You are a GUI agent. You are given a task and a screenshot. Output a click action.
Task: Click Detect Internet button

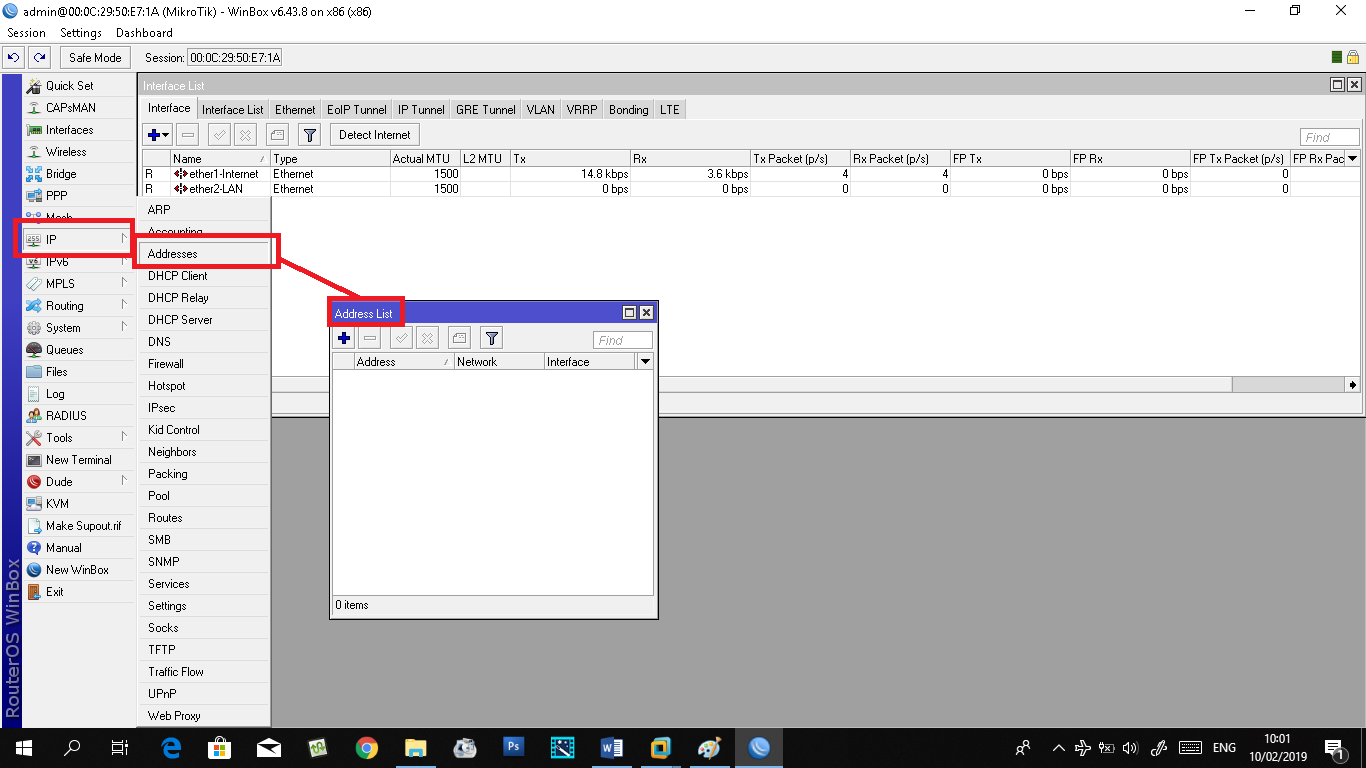[375, 135]
